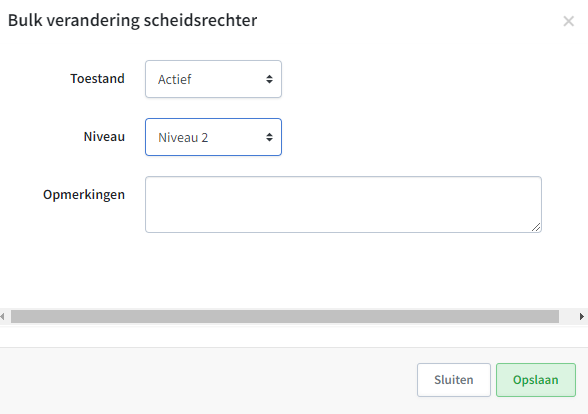Click the Niveau field label
The width and height of the screenshot is (588, 414).
(x=104, y=137)
